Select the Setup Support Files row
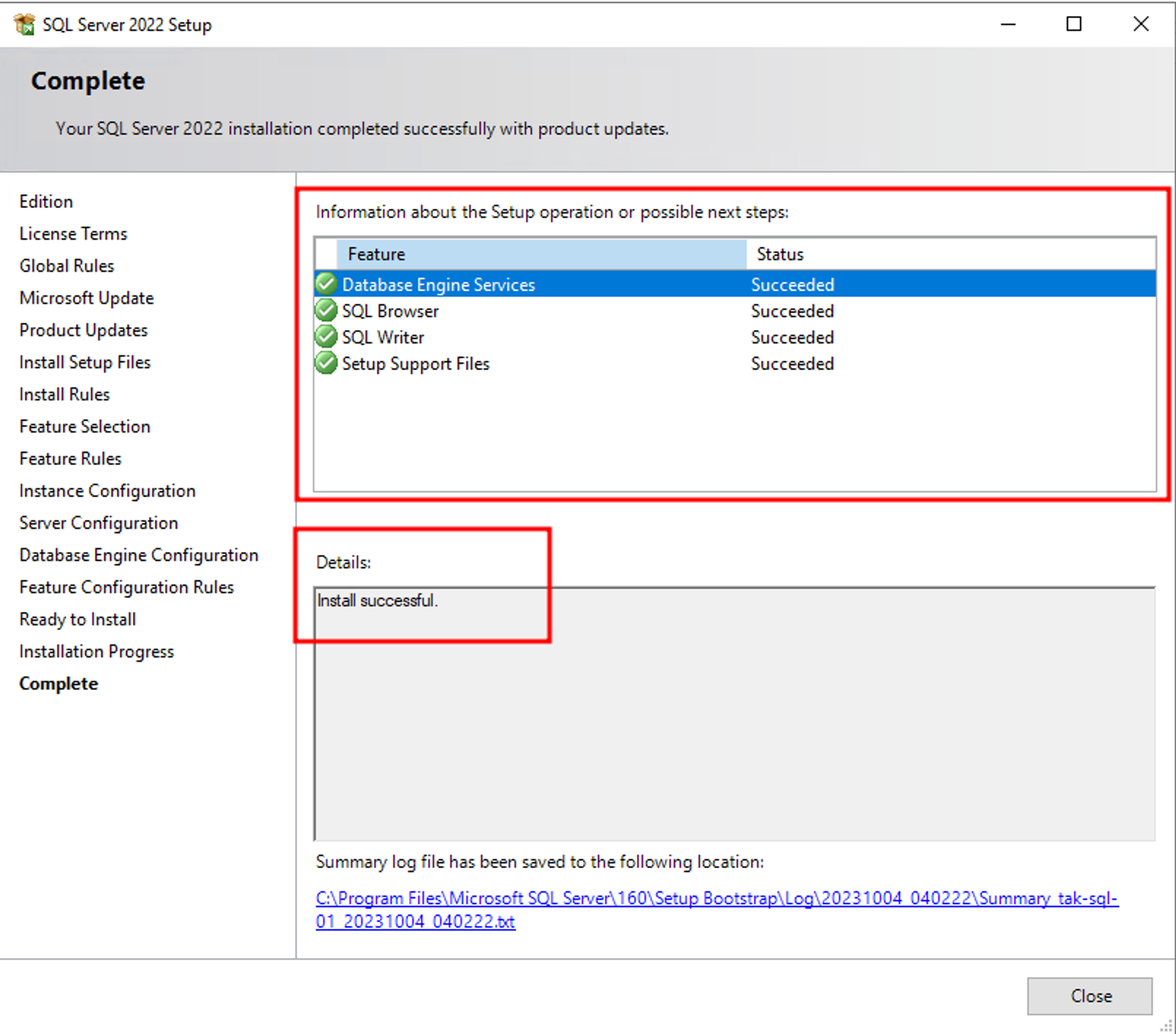Image resolution: width=1176 pixels, height=1034 pixels. click(415, 364)
